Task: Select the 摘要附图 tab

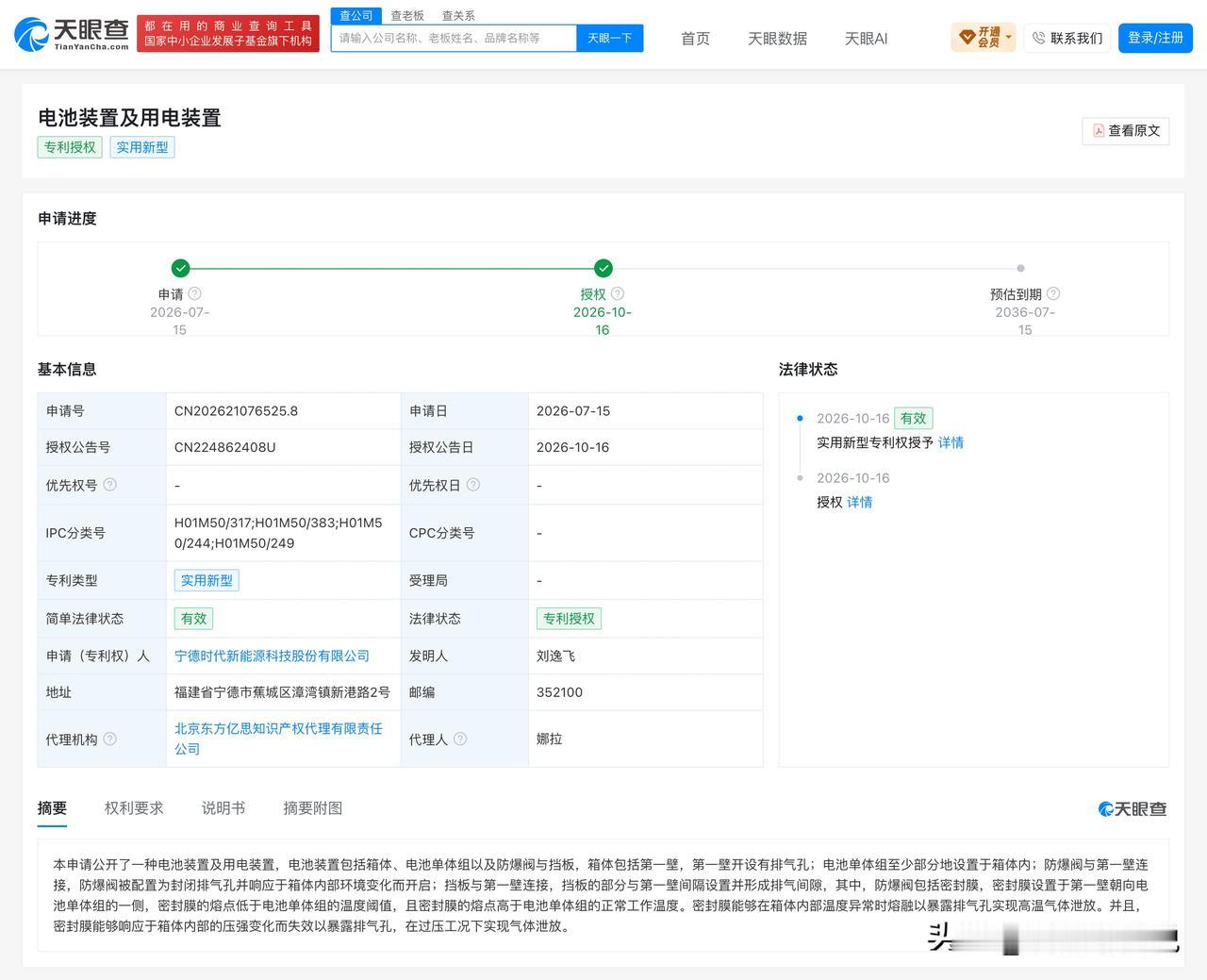Action: (x=313, y=808)
